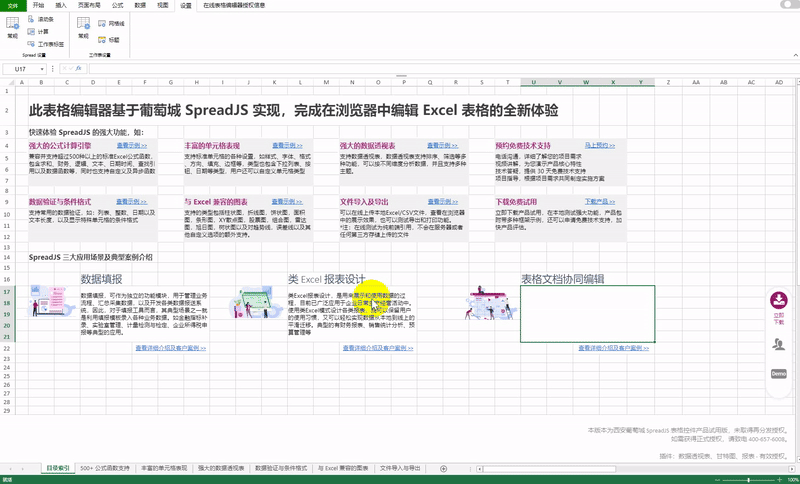Open the worksheet header settings option
Image resolution: width=800 pixels, height=484 pixels.
coord(109,39)
